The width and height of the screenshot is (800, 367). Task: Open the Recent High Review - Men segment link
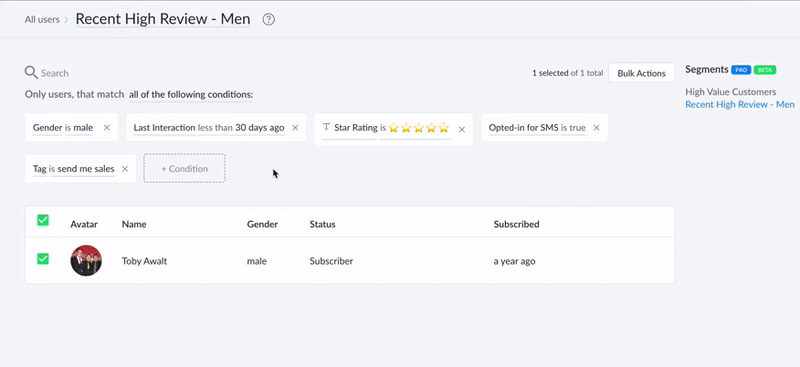tap(740, 104)
